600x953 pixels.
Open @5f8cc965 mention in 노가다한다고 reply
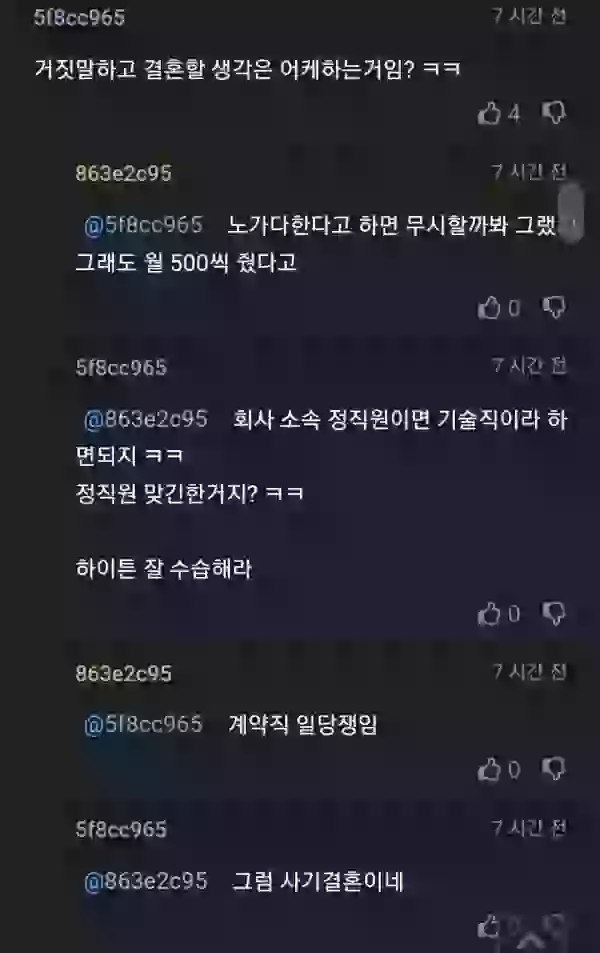coord(143,225)
